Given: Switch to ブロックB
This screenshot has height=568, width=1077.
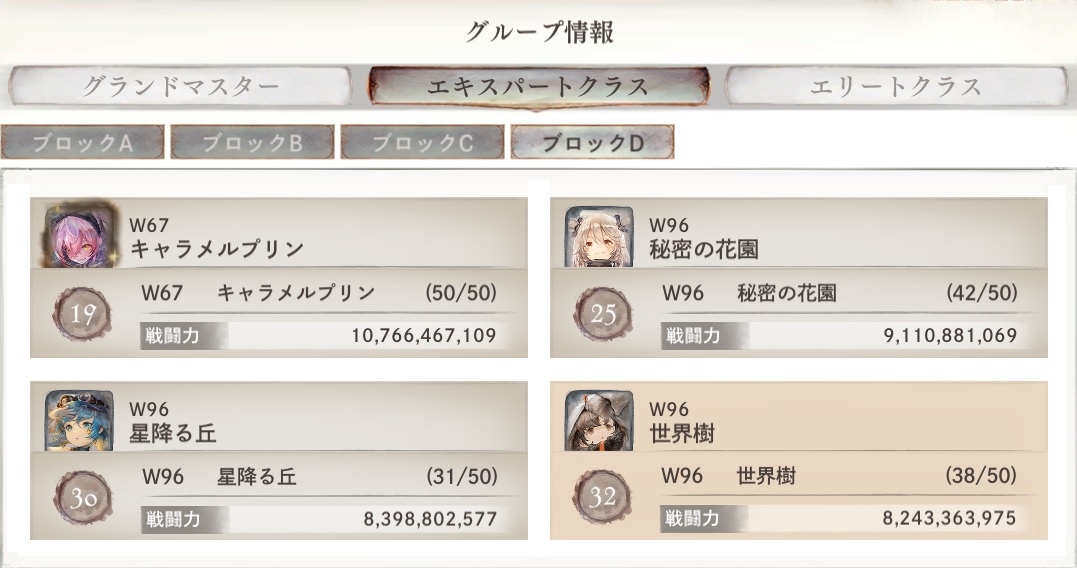Looking at the screenshot, I should coord(252,143).
